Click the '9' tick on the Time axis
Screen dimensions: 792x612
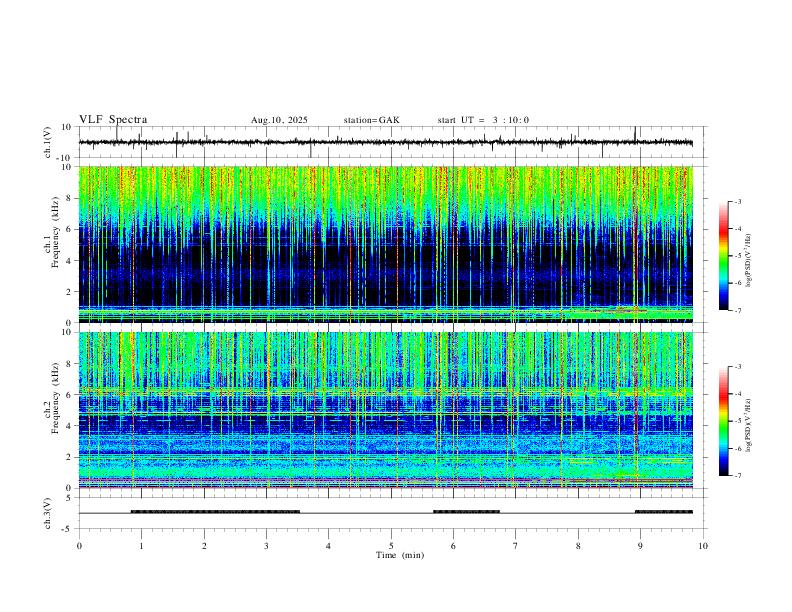click(640, 546)
